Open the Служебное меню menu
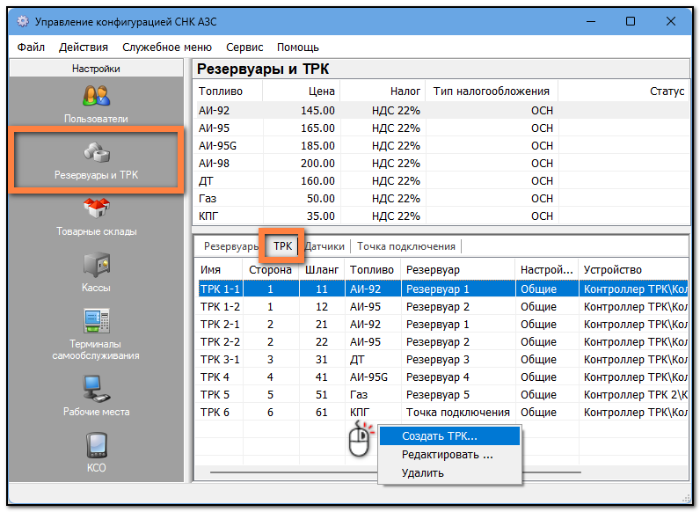 (167, 47)
